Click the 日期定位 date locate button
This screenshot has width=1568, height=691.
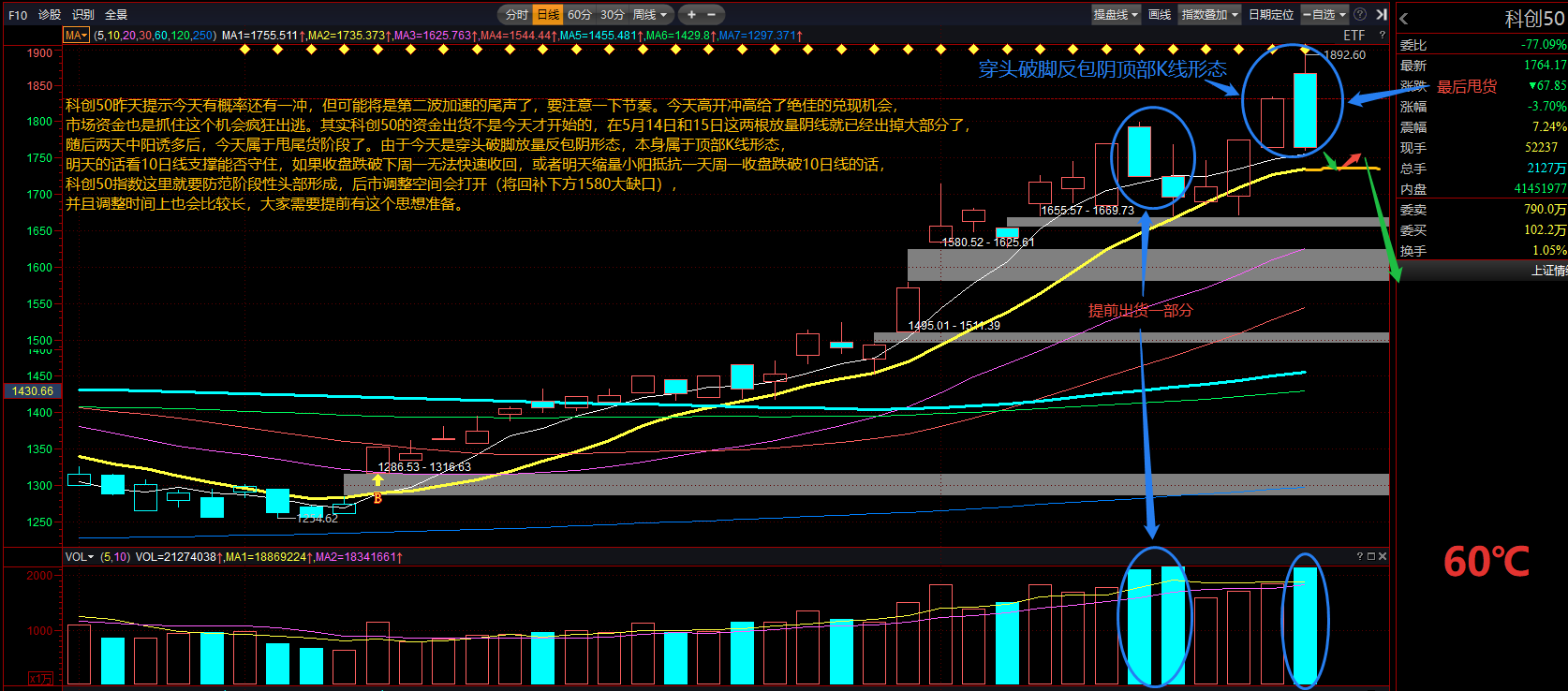click(1271, 14)
